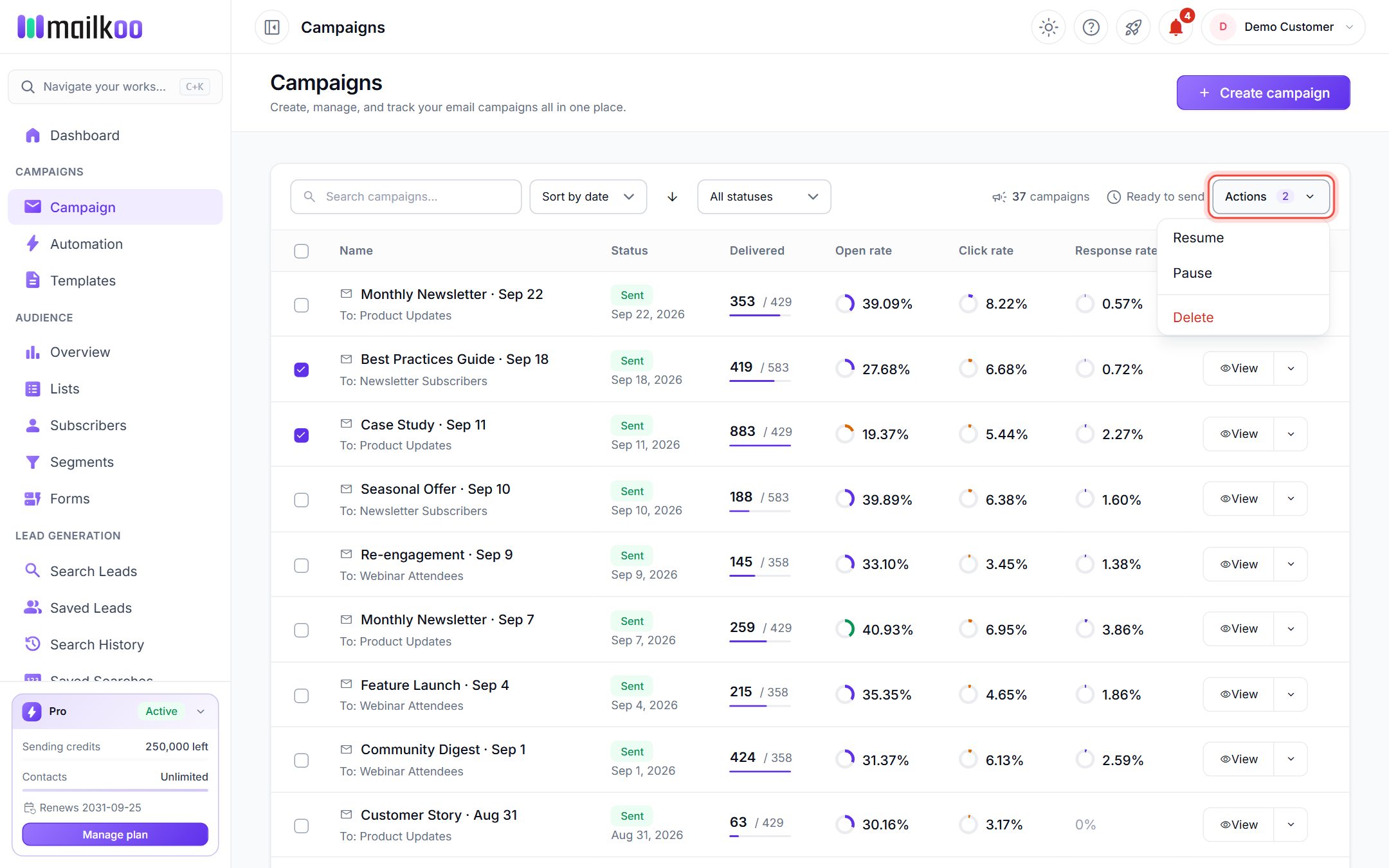The image size is (1389, 868).
Task: Click into Search campaigns field
Action: (x=406, y=197)
